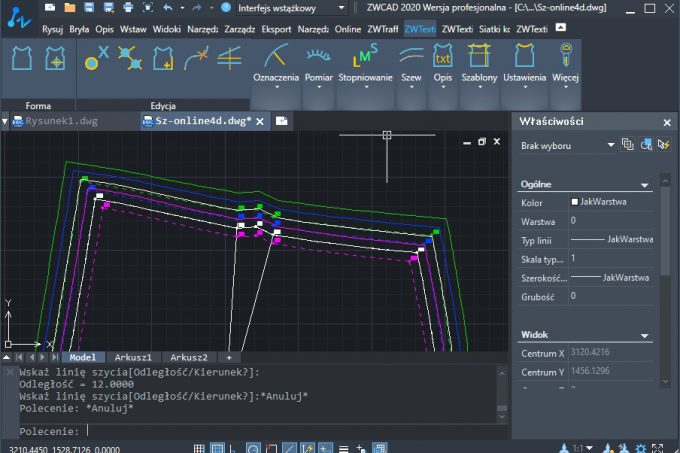The width and height of the screenshot is (680, 453).
Task: Click the Typ linii JakWarstwa value
Action: [611, 239]
